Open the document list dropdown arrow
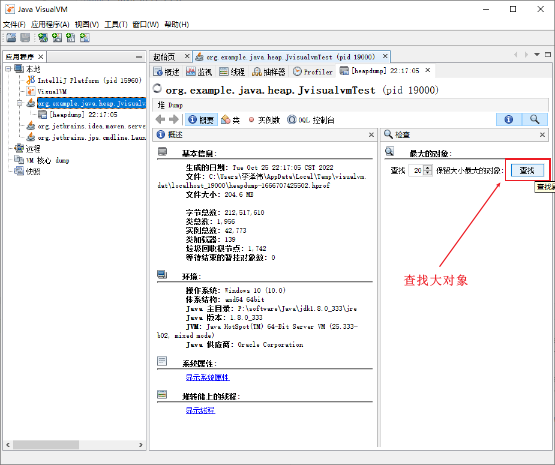555x465 pixels. pyautogui.click(x=537, y=54)
